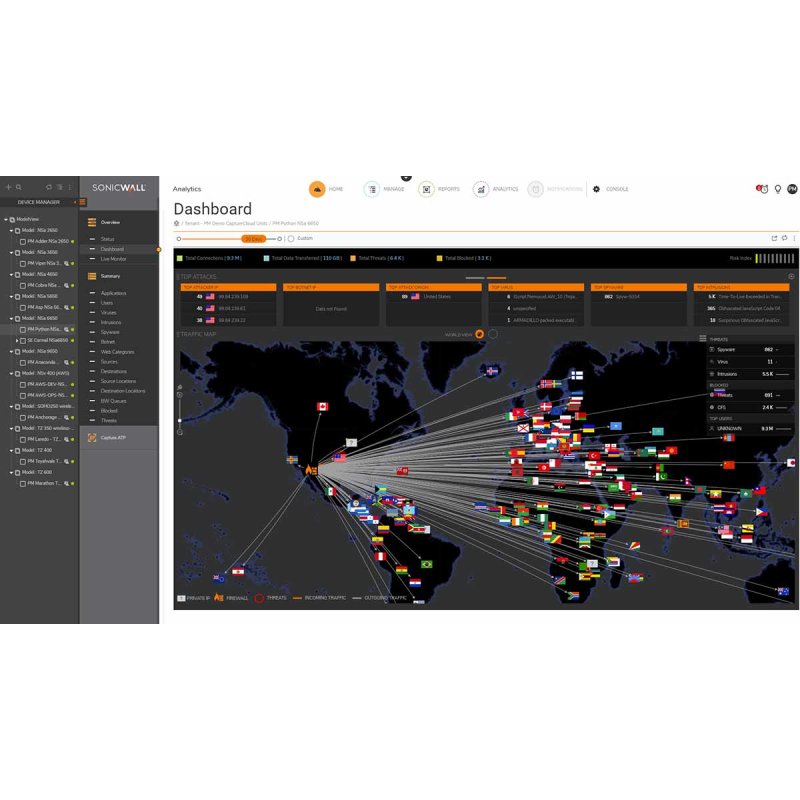Select PM Anaconda device in tree
The width and height of the screenshot is (800, 800).
click(42, 362)
